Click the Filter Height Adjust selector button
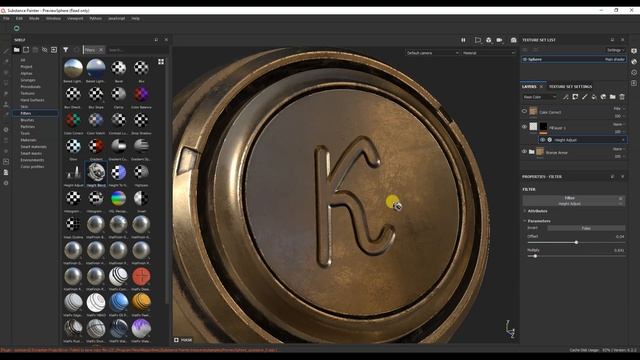 point(574,200)
